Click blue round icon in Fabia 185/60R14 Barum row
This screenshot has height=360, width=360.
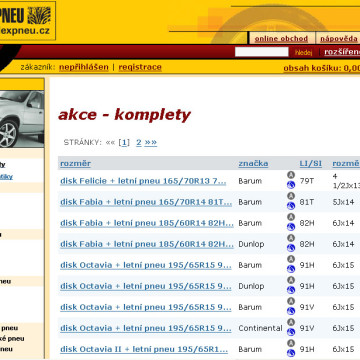click(x=291, y=227)
